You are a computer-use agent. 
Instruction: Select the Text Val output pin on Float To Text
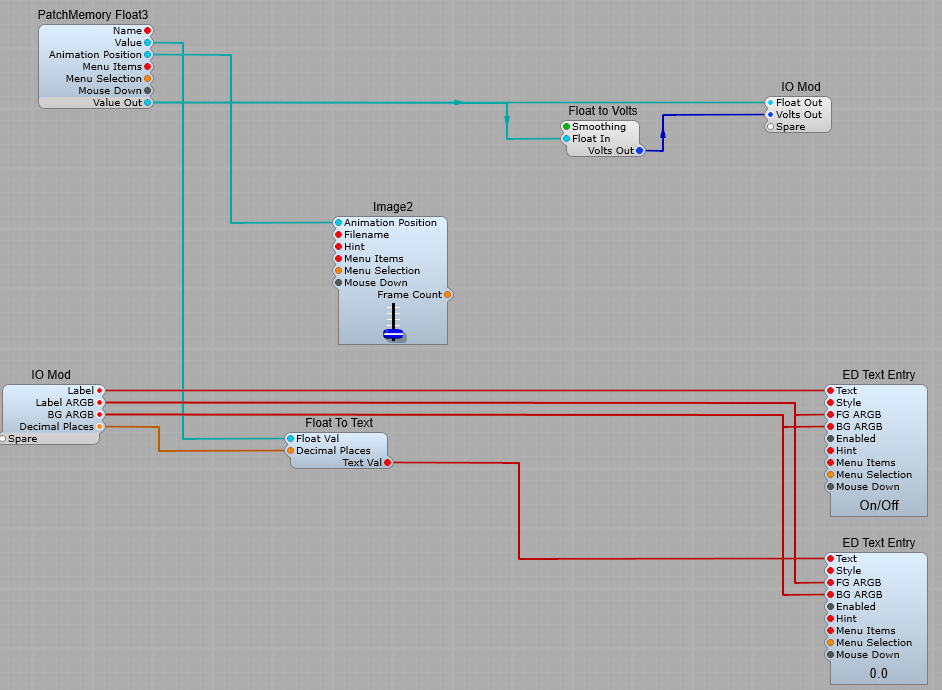tap(388, 463)
